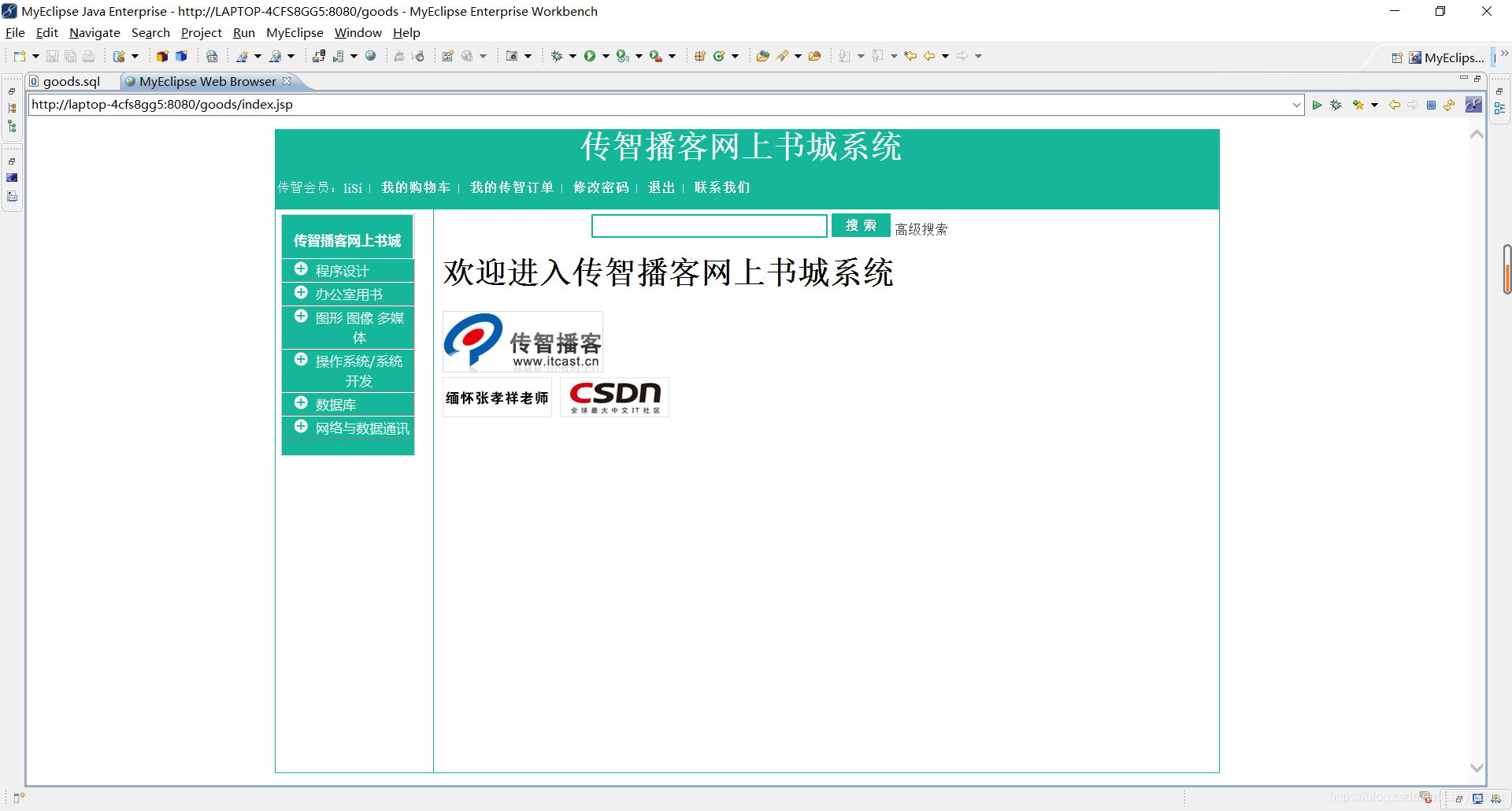Open the URL address dropdown arrow
Viewport: 1512px width, 811px height.
pos(1296,105)
